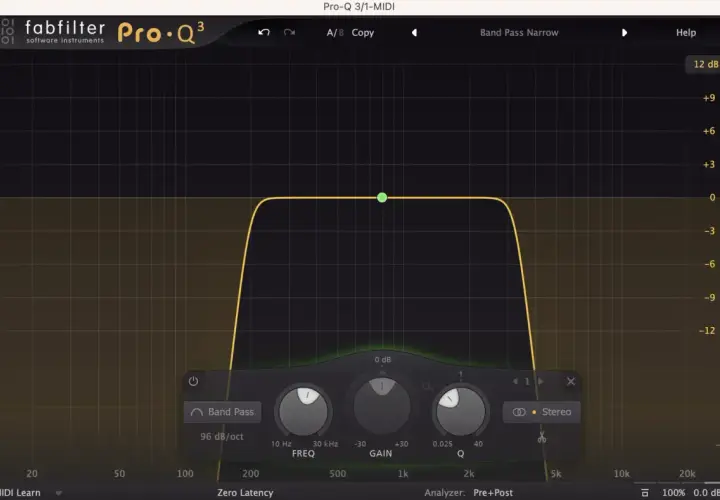Toggle the Gain-Q interaction icon
This screenshot has width=720, height=500.
coord(427,387)
